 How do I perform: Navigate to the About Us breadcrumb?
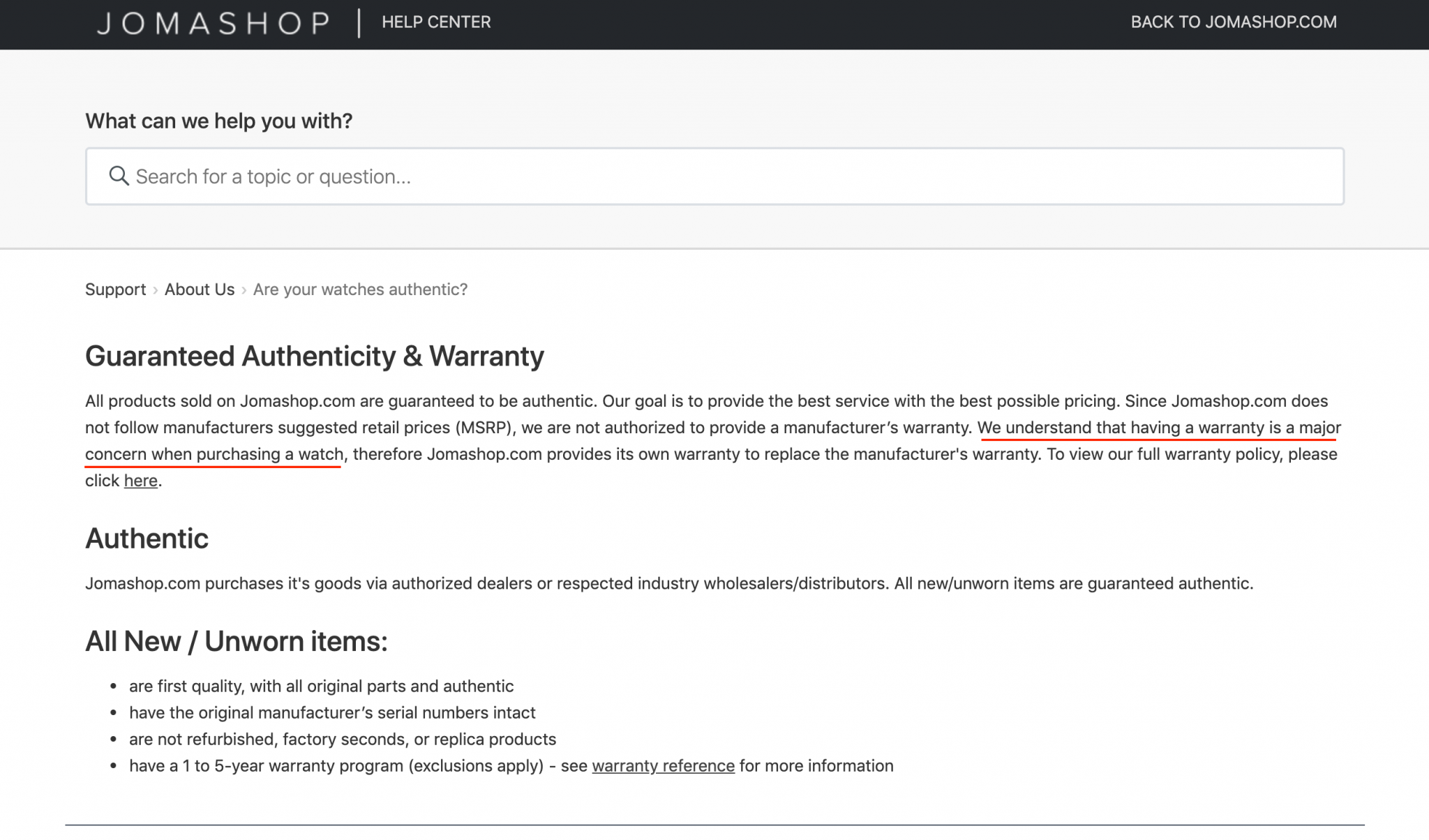pyautogui.click(x=200, y=289)
